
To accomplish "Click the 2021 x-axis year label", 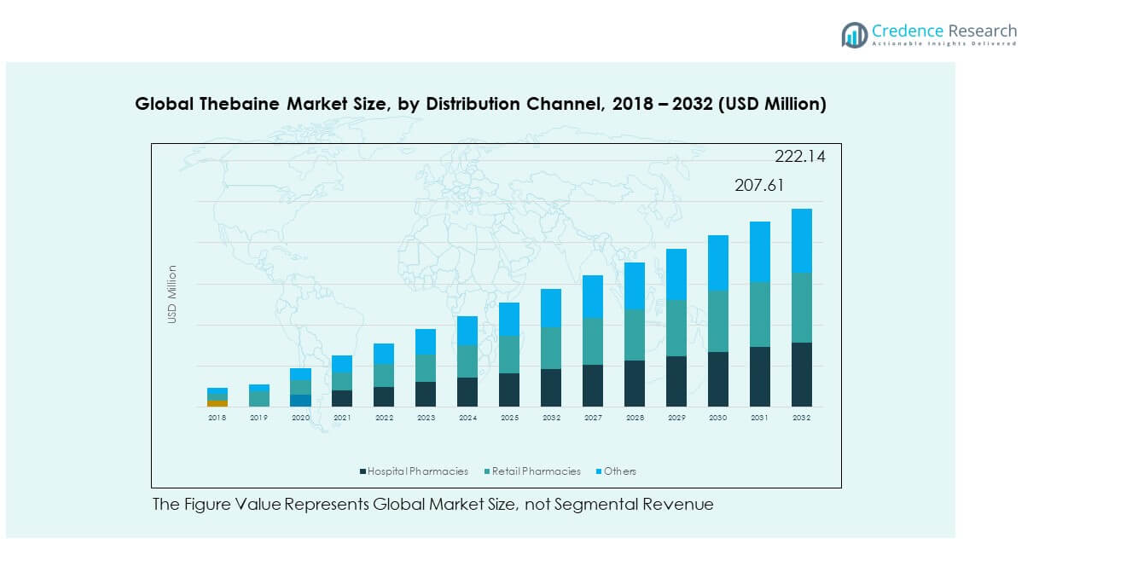I will 342,418.
